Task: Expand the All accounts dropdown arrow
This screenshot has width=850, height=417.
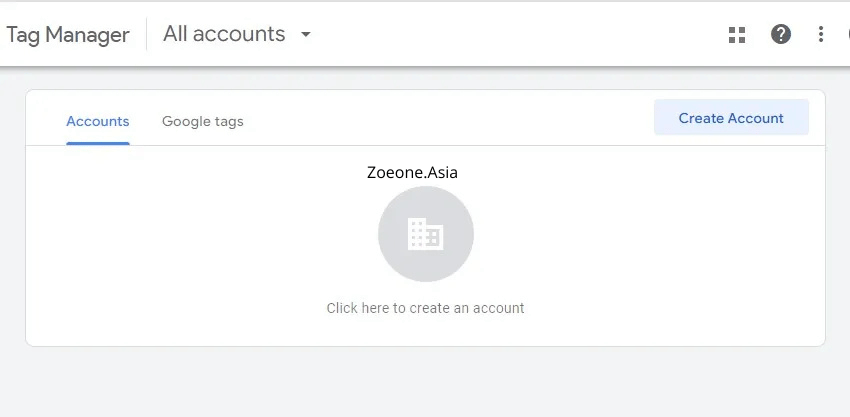Action: point(306,35)
